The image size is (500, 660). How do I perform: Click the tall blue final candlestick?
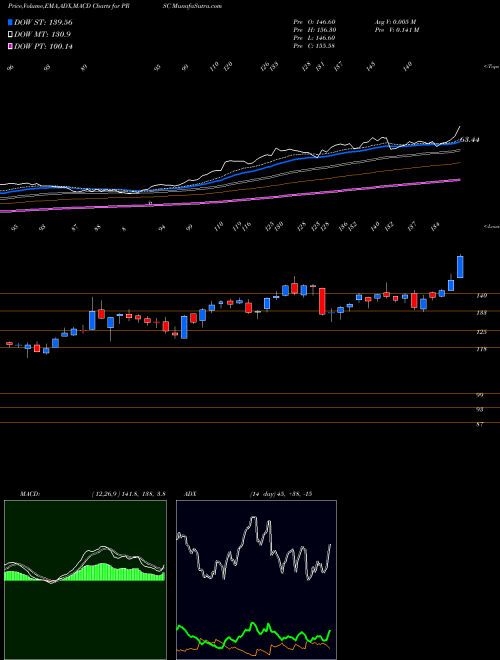tap(460, 267)
